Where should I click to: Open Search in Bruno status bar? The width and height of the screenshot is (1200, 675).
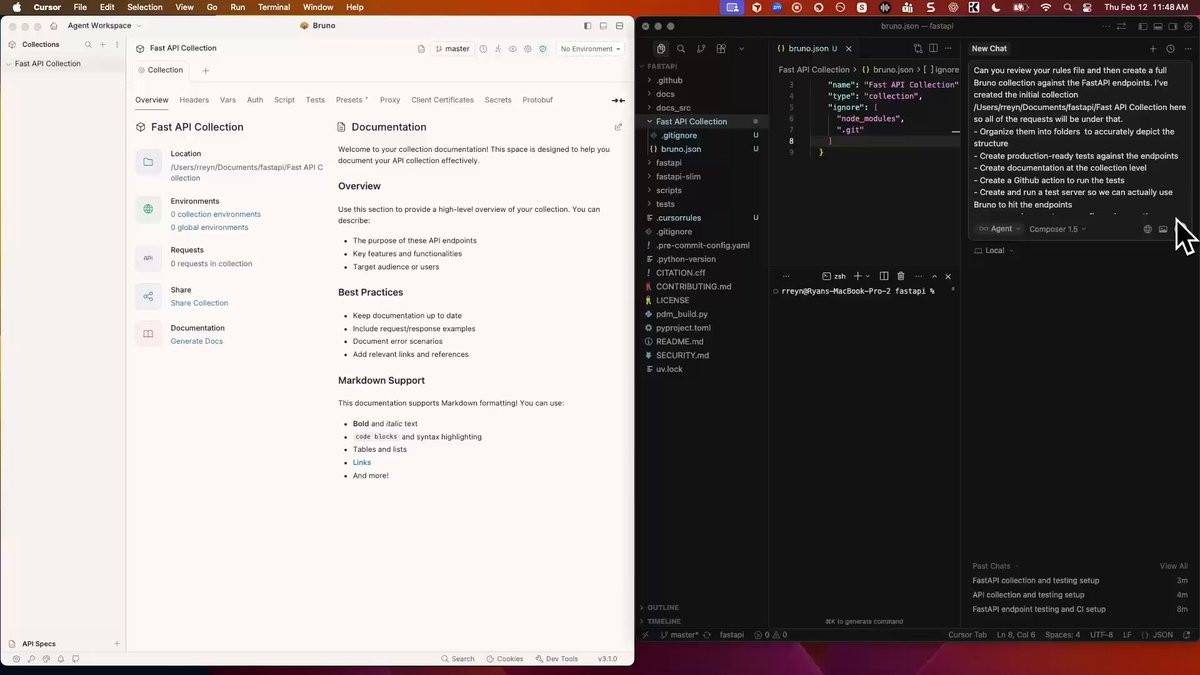pos(458,659)
